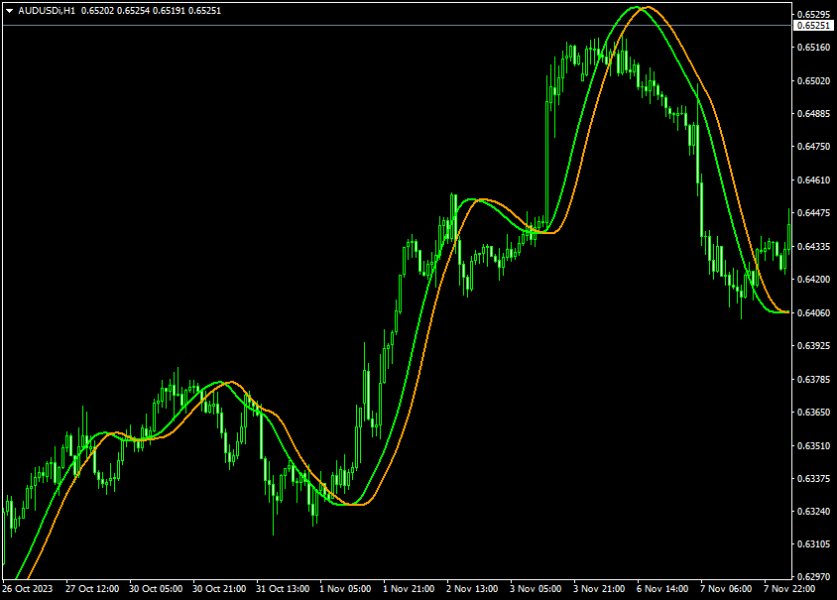837x600 pixels.
Task: Click the 0.65160 price scale label
Action: [814, 48]
